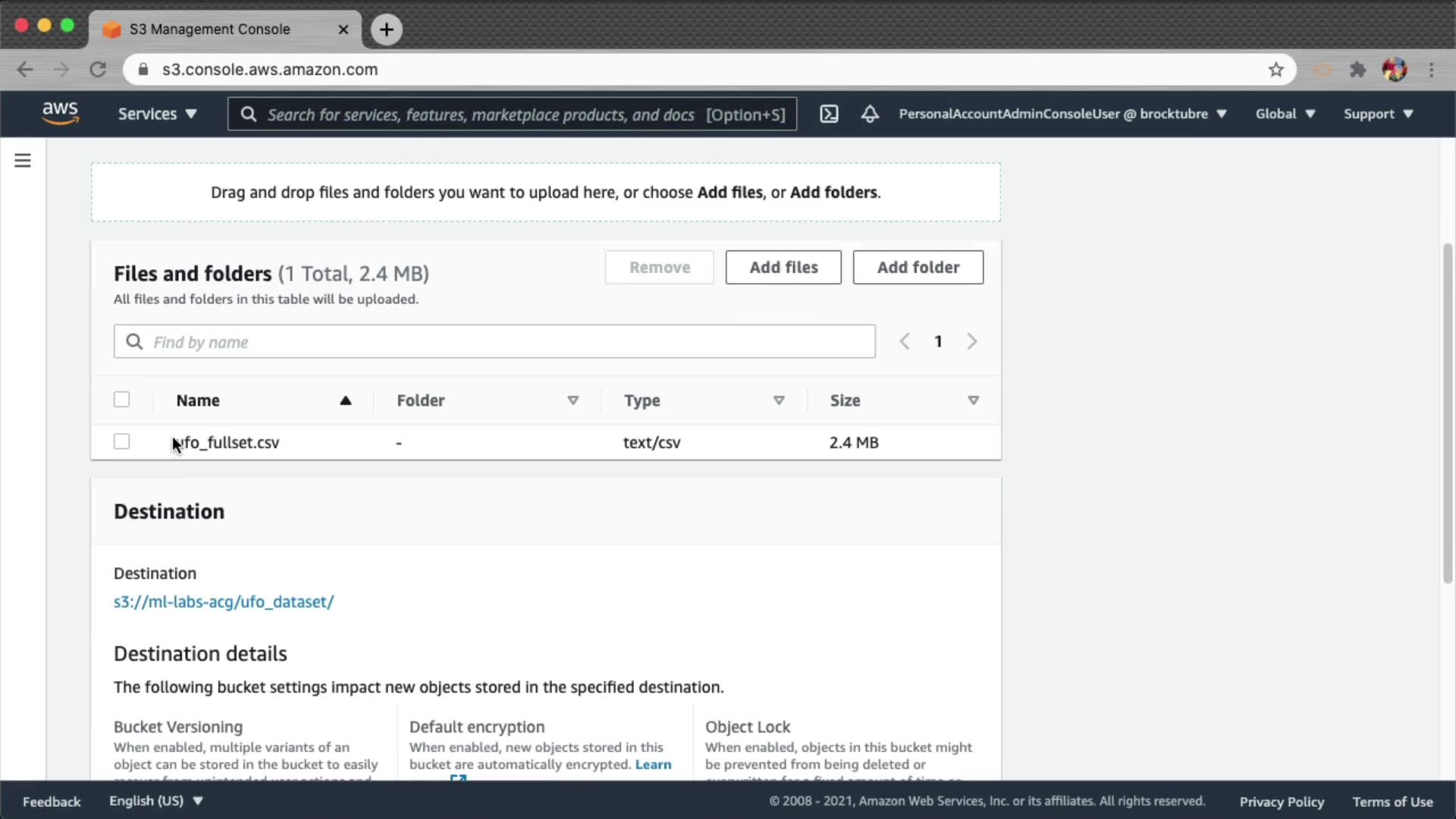Go to next page arrow in file list

point(972,342)
